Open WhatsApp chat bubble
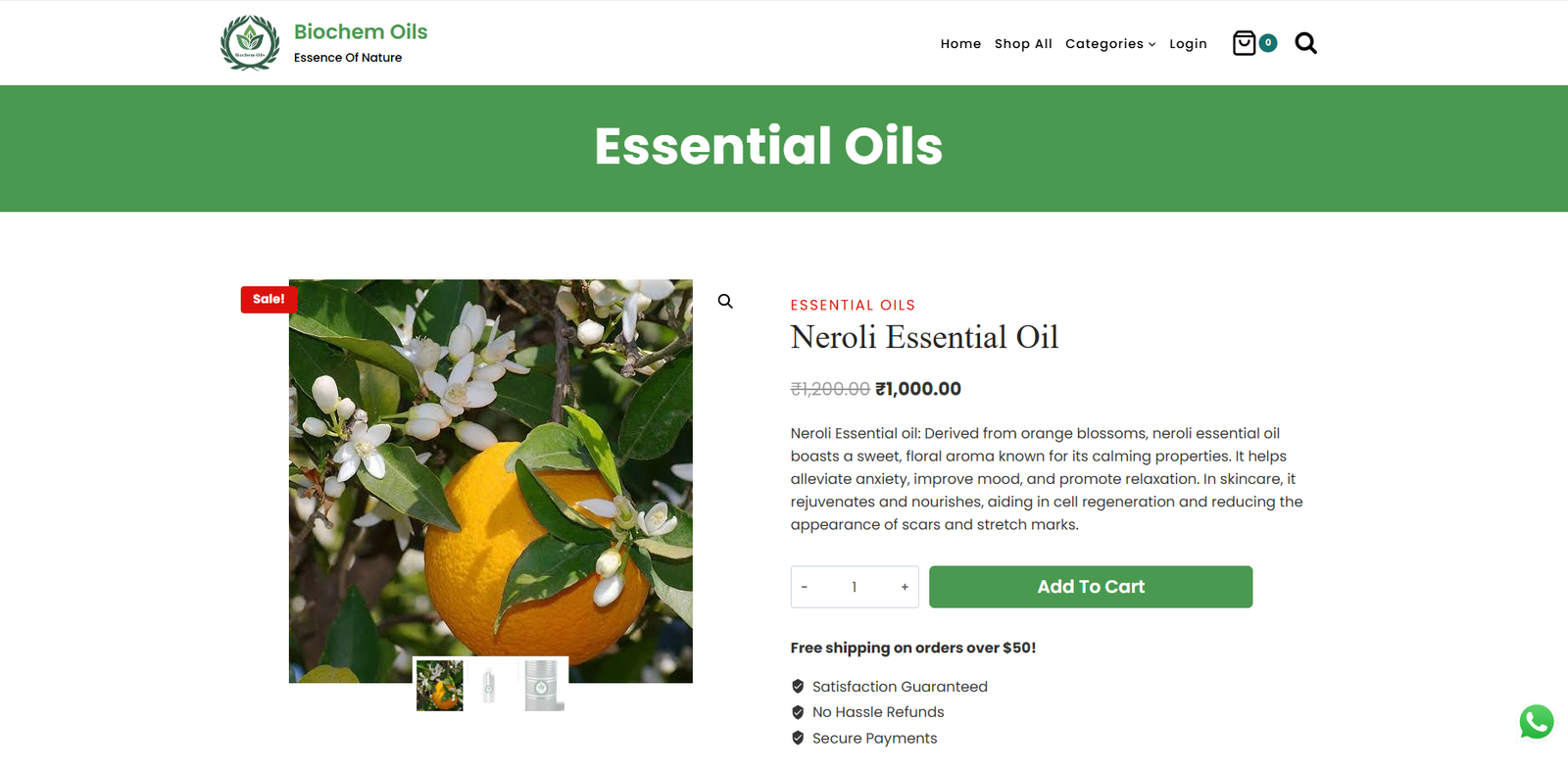1568x771 pixels. [1536, 722]
